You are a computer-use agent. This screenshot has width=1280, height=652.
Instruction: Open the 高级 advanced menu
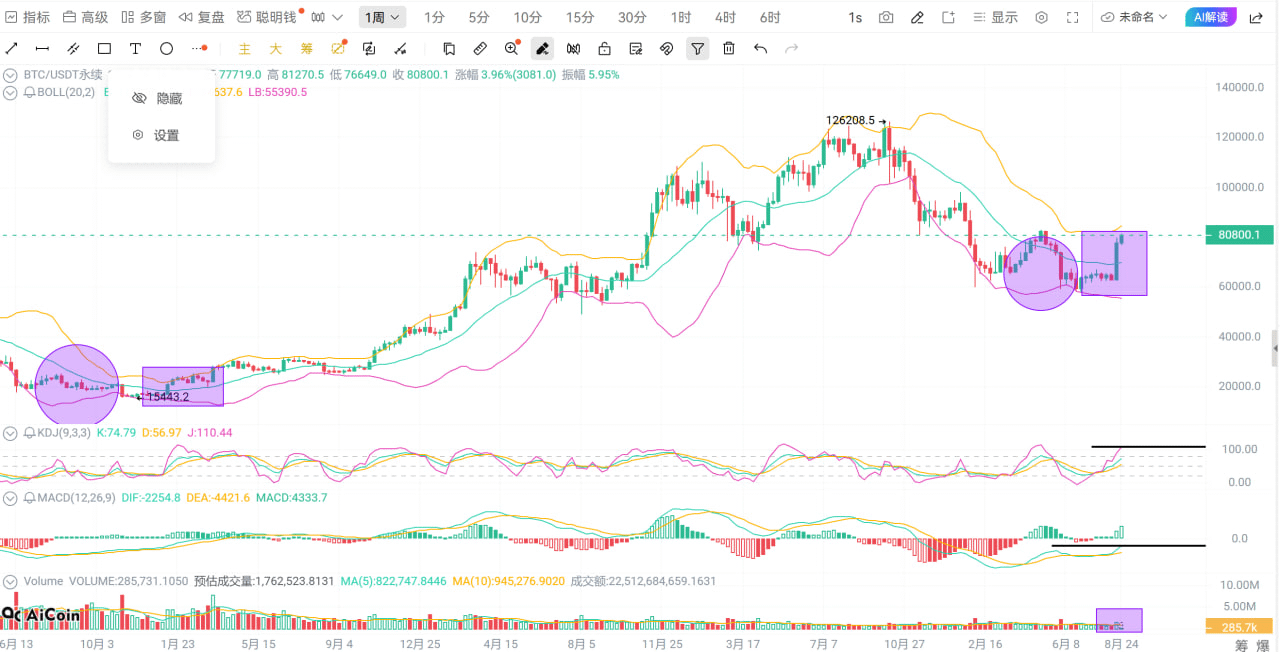(85, 17)
